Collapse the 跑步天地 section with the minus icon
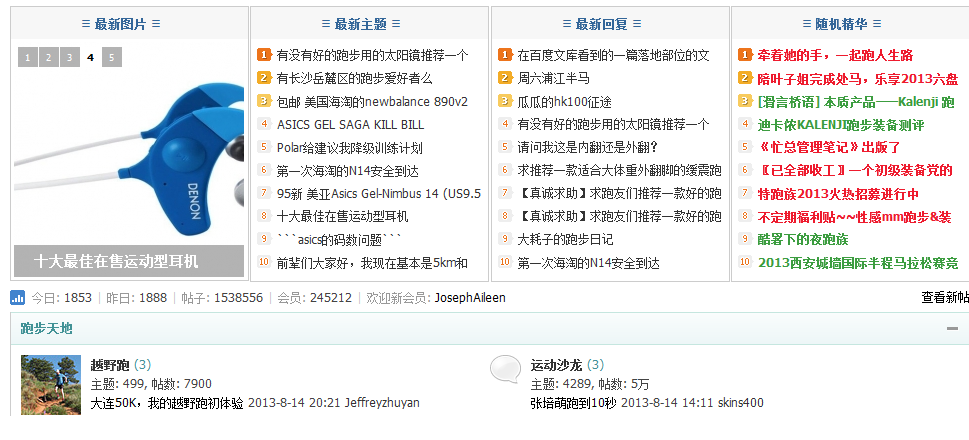 coord(952,328)
